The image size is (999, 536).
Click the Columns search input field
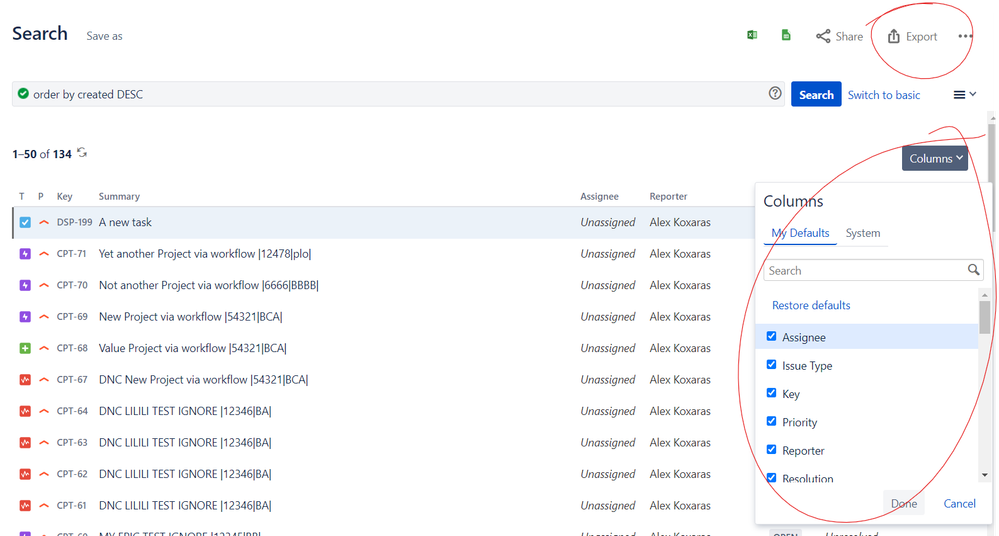pos(873,270)
